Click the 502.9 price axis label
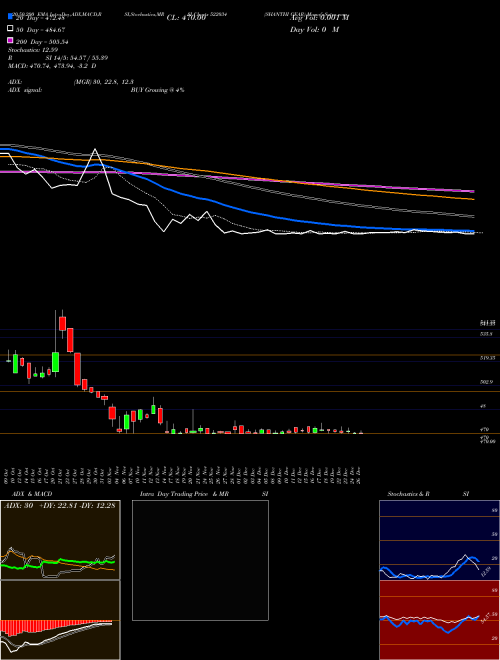The image size is (500, 660). click(487, 382)
